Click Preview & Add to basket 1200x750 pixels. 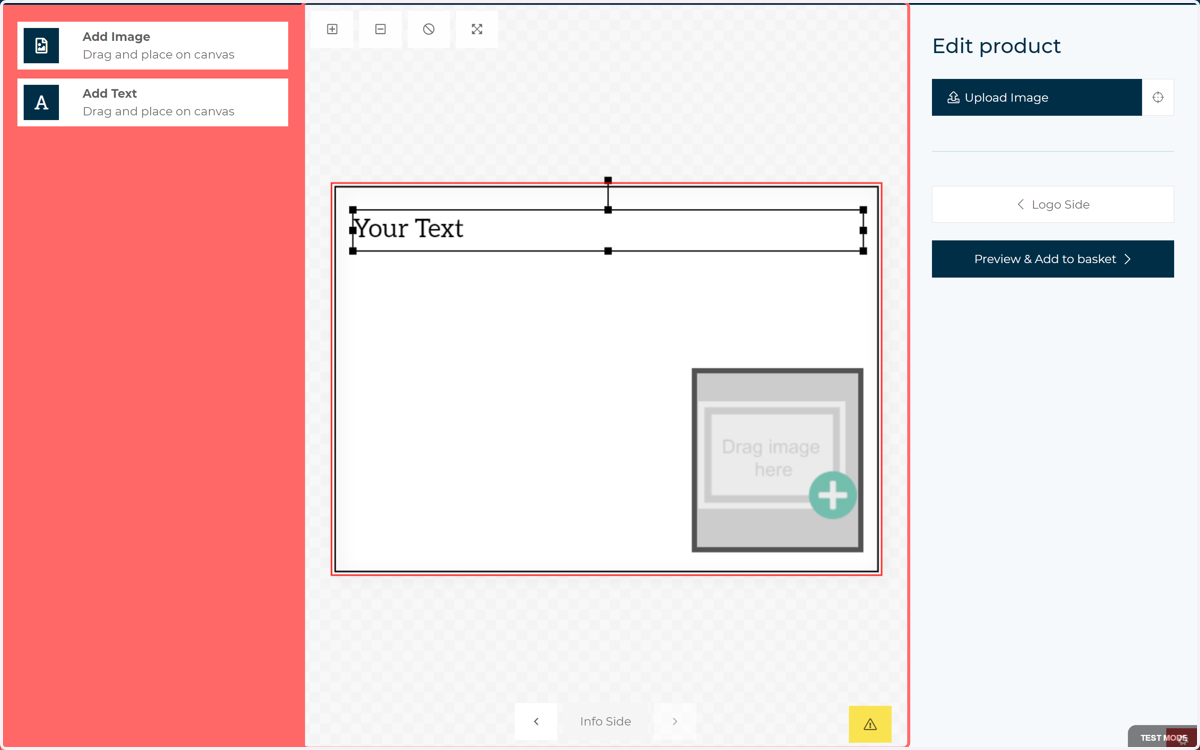click(x=1053, y=259)
